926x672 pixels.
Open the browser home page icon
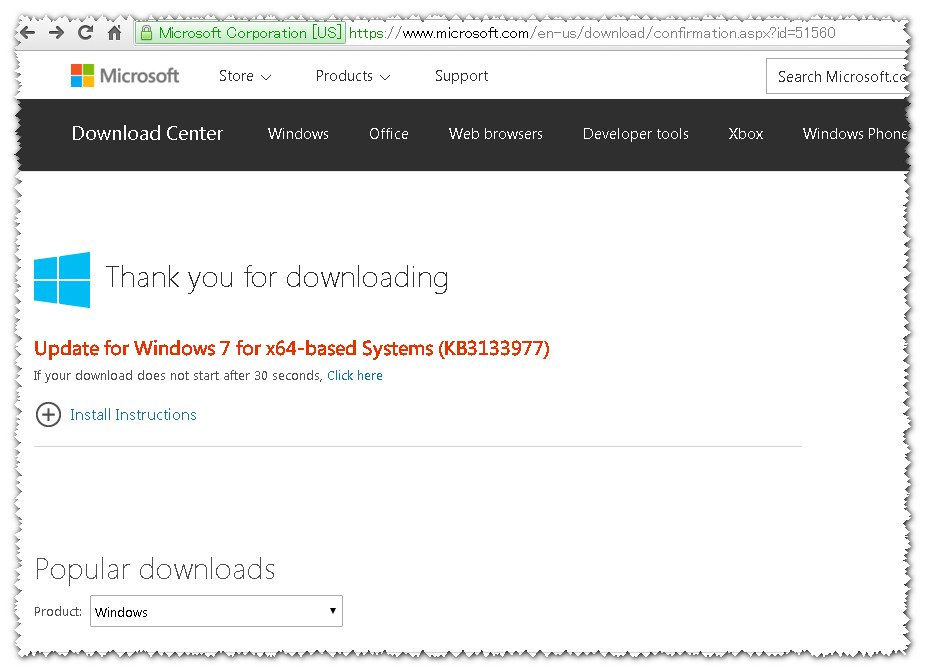click(x=115, y=32)
